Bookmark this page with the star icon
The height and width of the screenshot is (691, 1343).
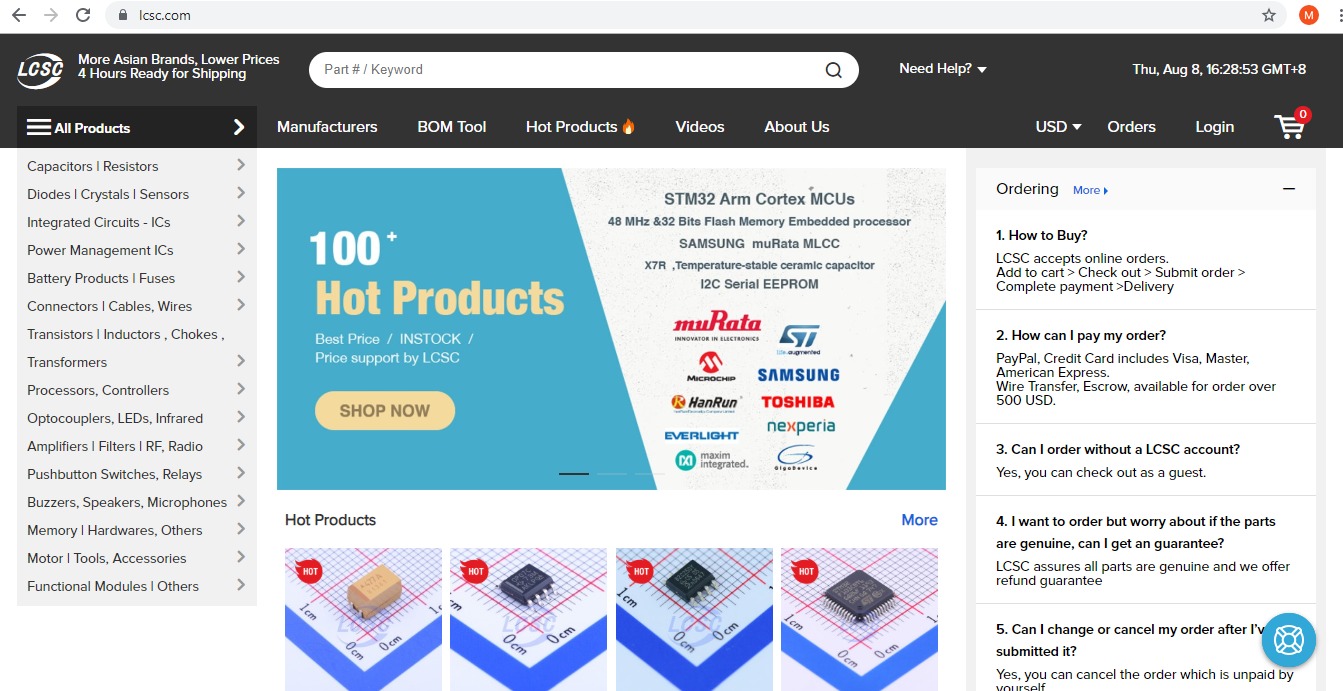(1269, 15)
